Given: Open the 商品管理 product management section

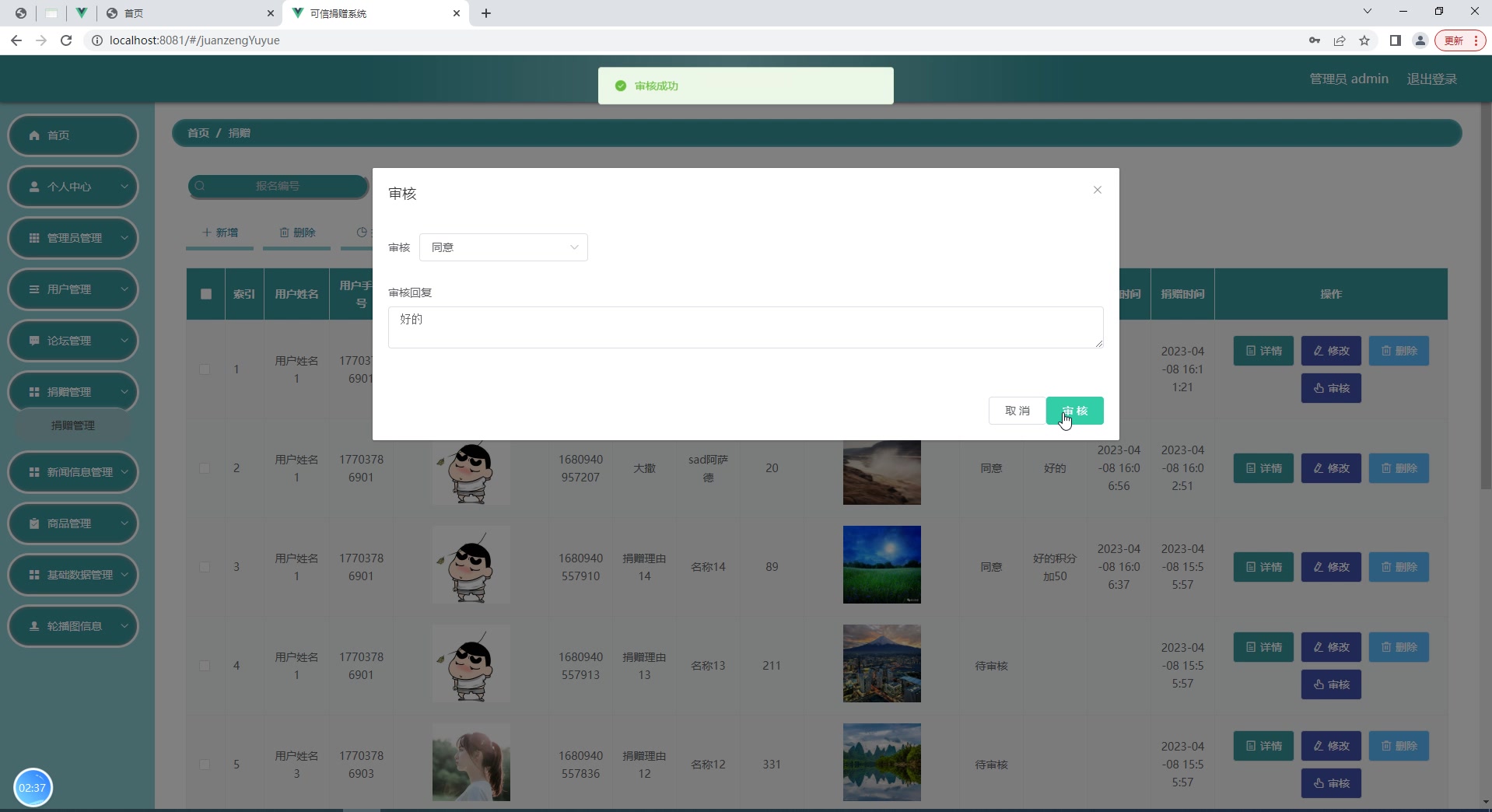Looking at the screenshot, I should click(x=73, y=523).
